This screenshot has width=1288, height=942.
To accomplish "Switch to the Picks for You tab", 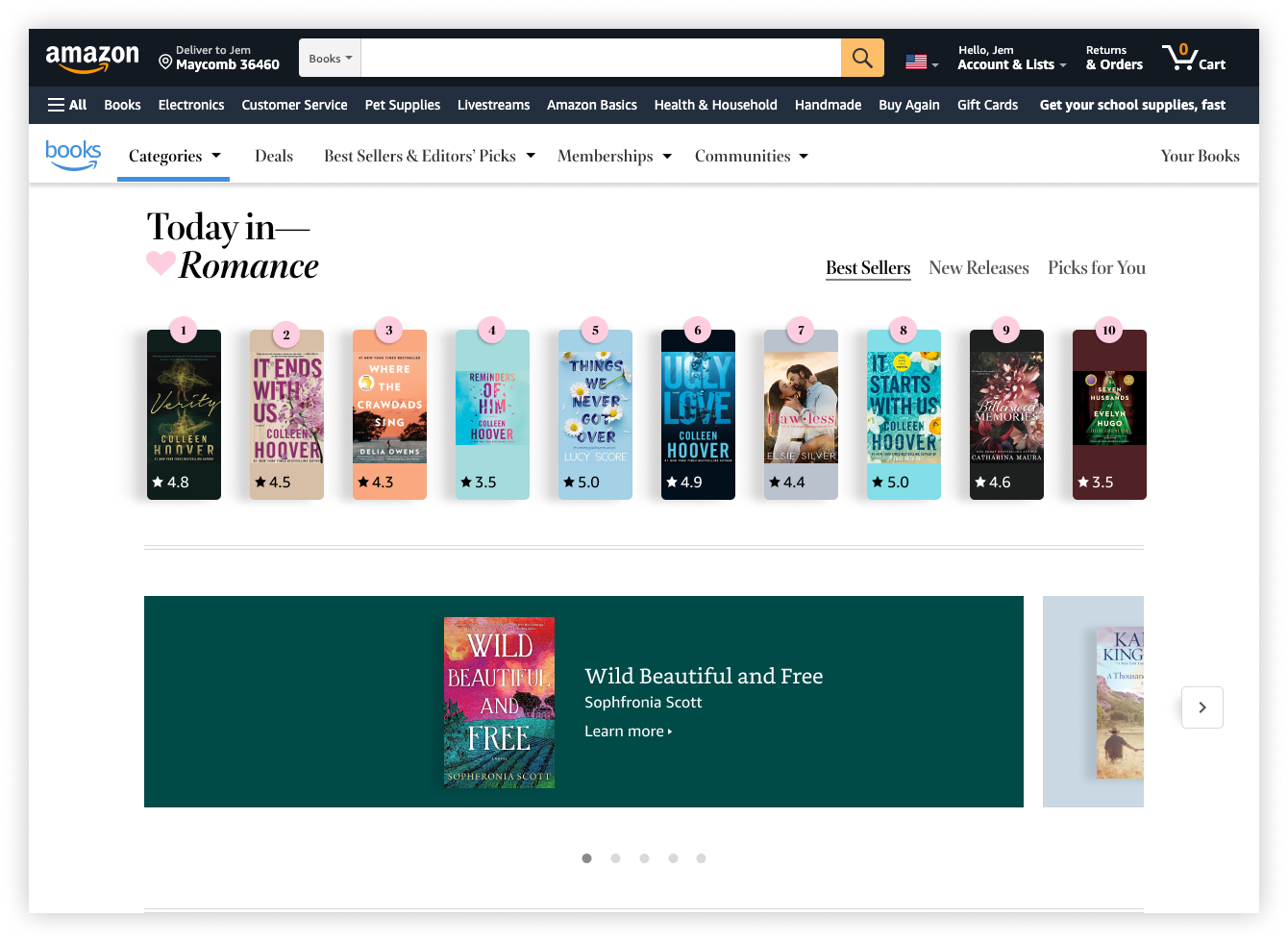I will click(x=1097, y=268).
